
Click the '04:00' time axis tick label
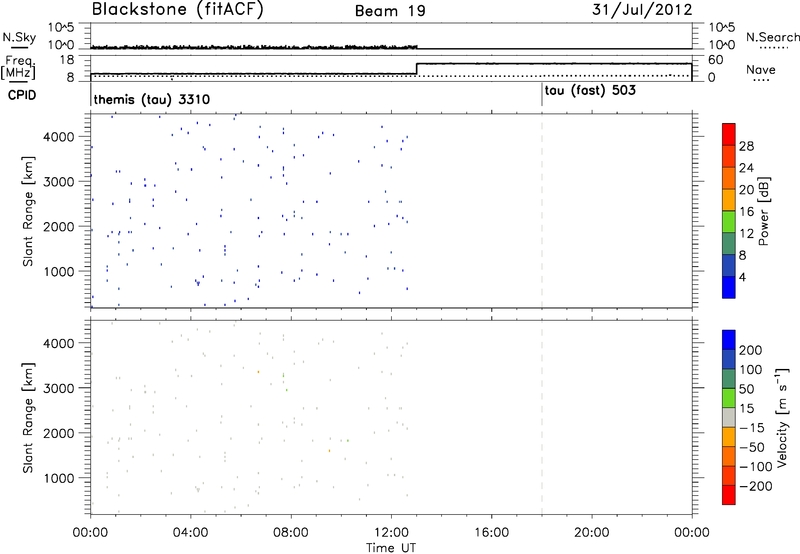pyautogui.click(x=191, y=533)
